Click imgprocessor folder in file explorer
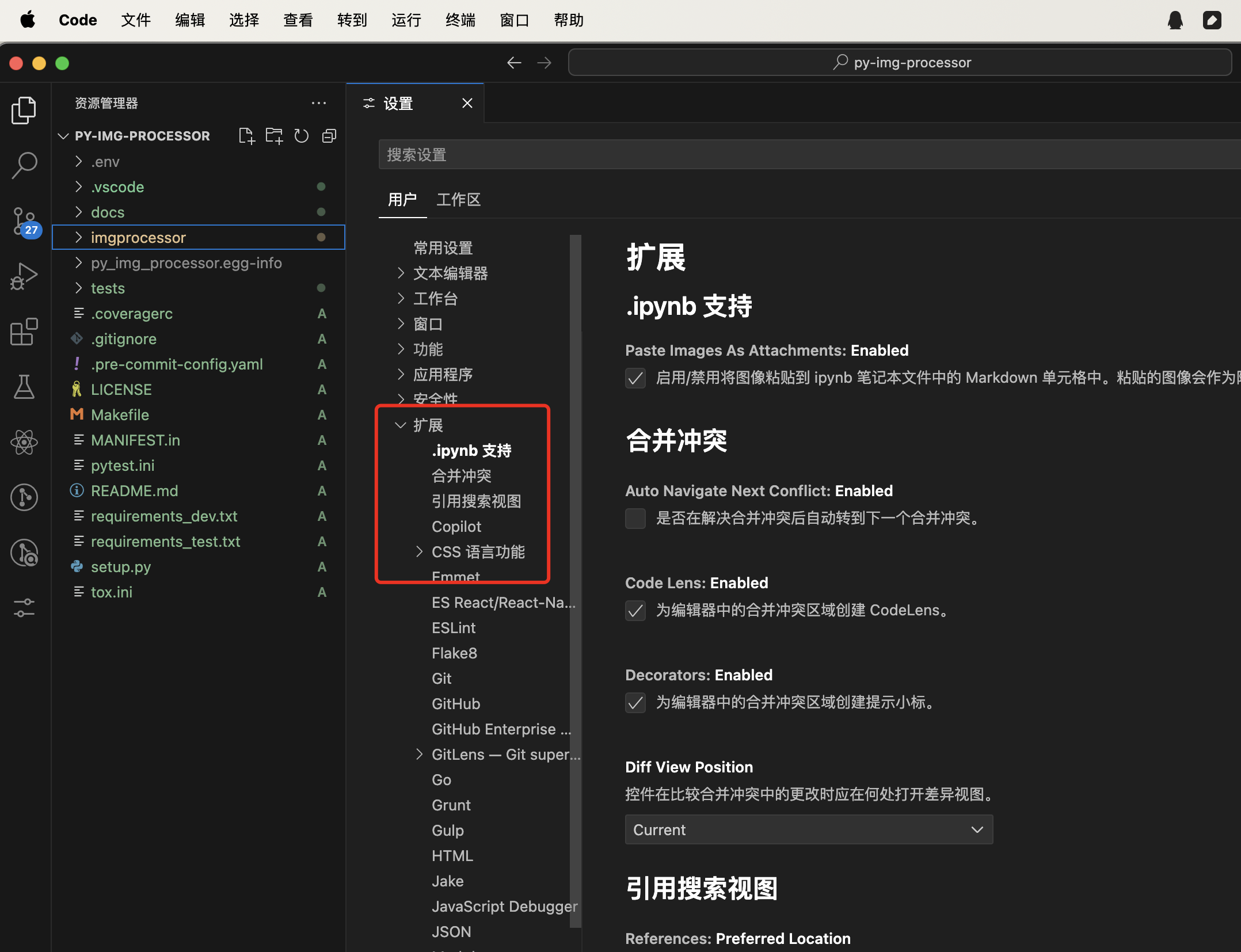 click(139, 238)
